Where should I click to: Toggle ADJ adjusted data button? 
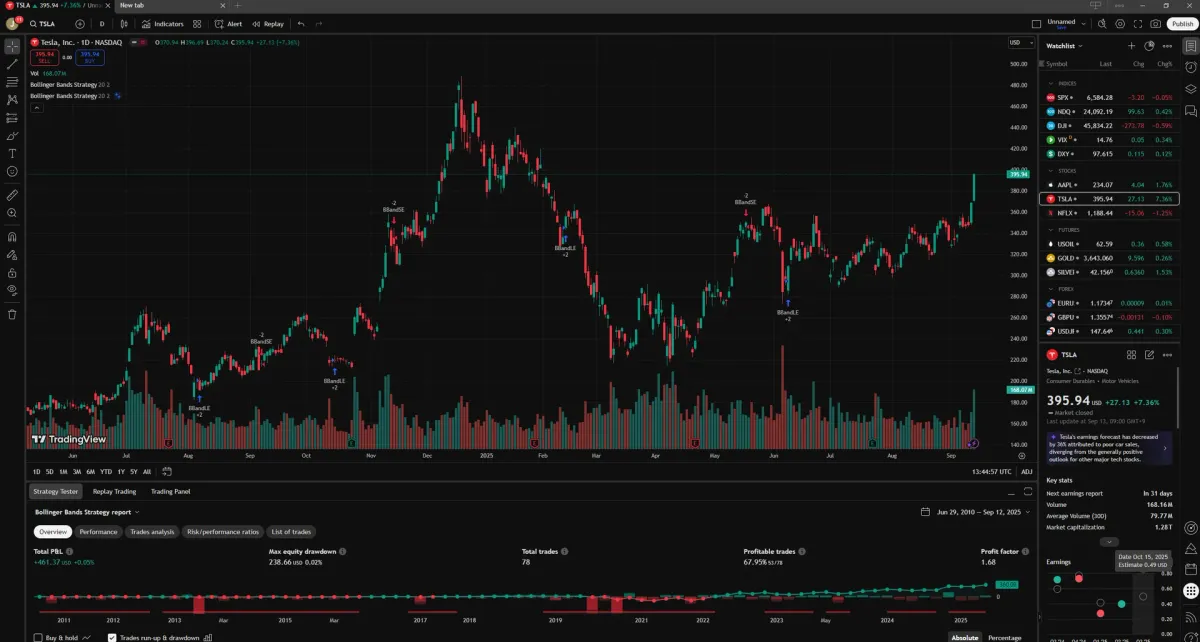point(1027,471)
